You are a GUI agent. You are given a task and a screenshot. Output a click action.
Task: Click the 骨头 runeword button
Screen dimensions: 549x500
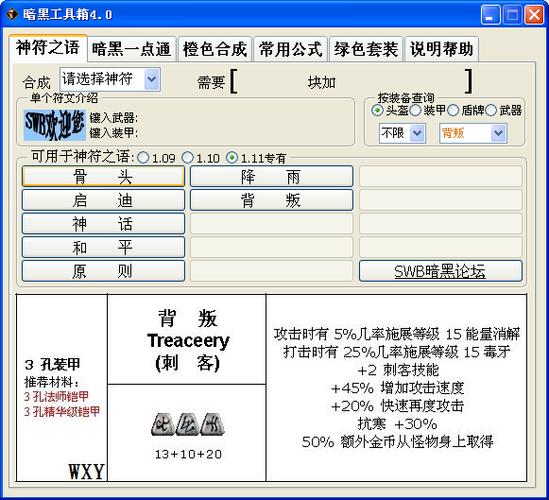coord(103,176)
